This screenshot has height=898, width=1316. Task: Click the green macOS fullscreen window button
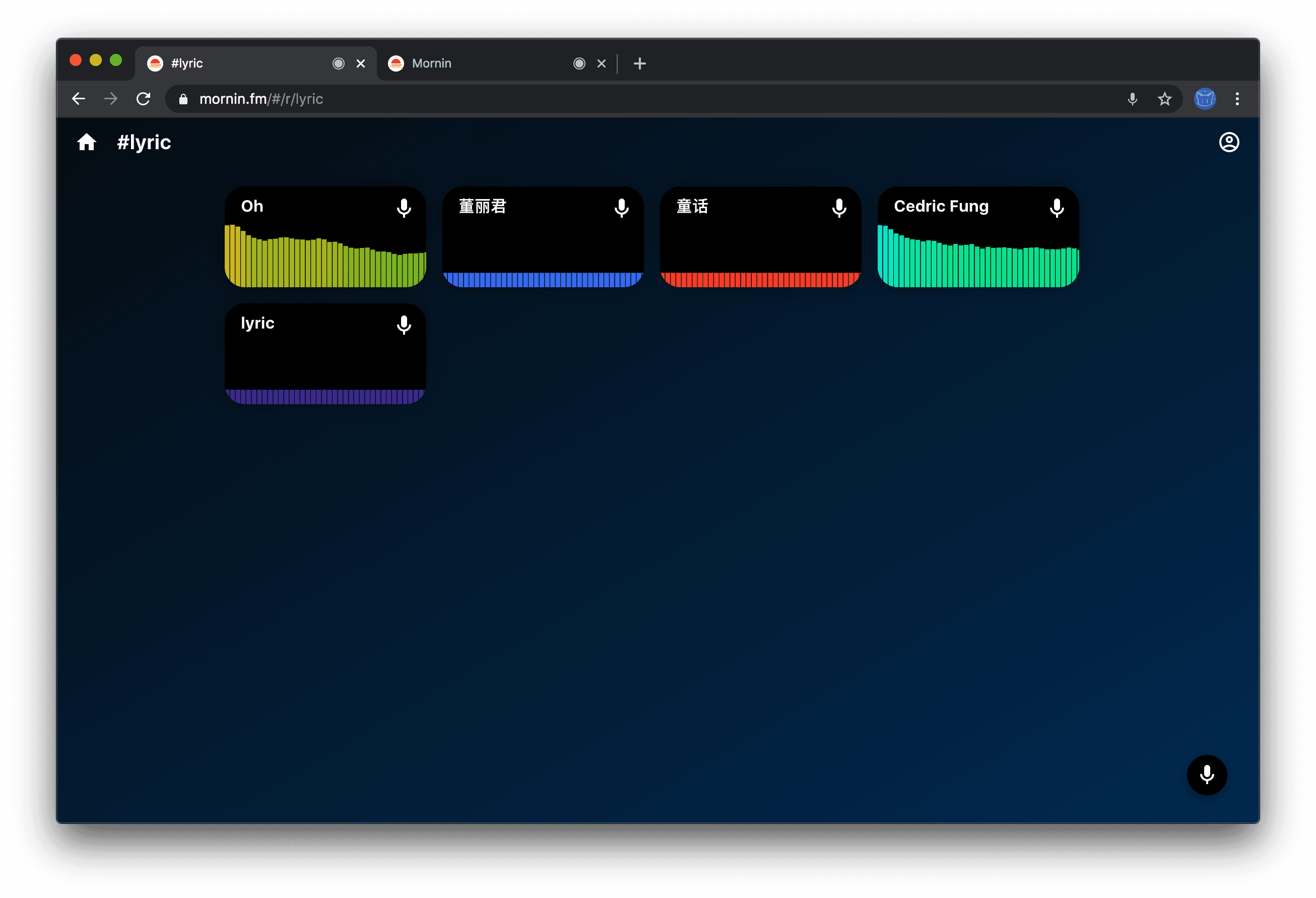[x=116, y=60]
